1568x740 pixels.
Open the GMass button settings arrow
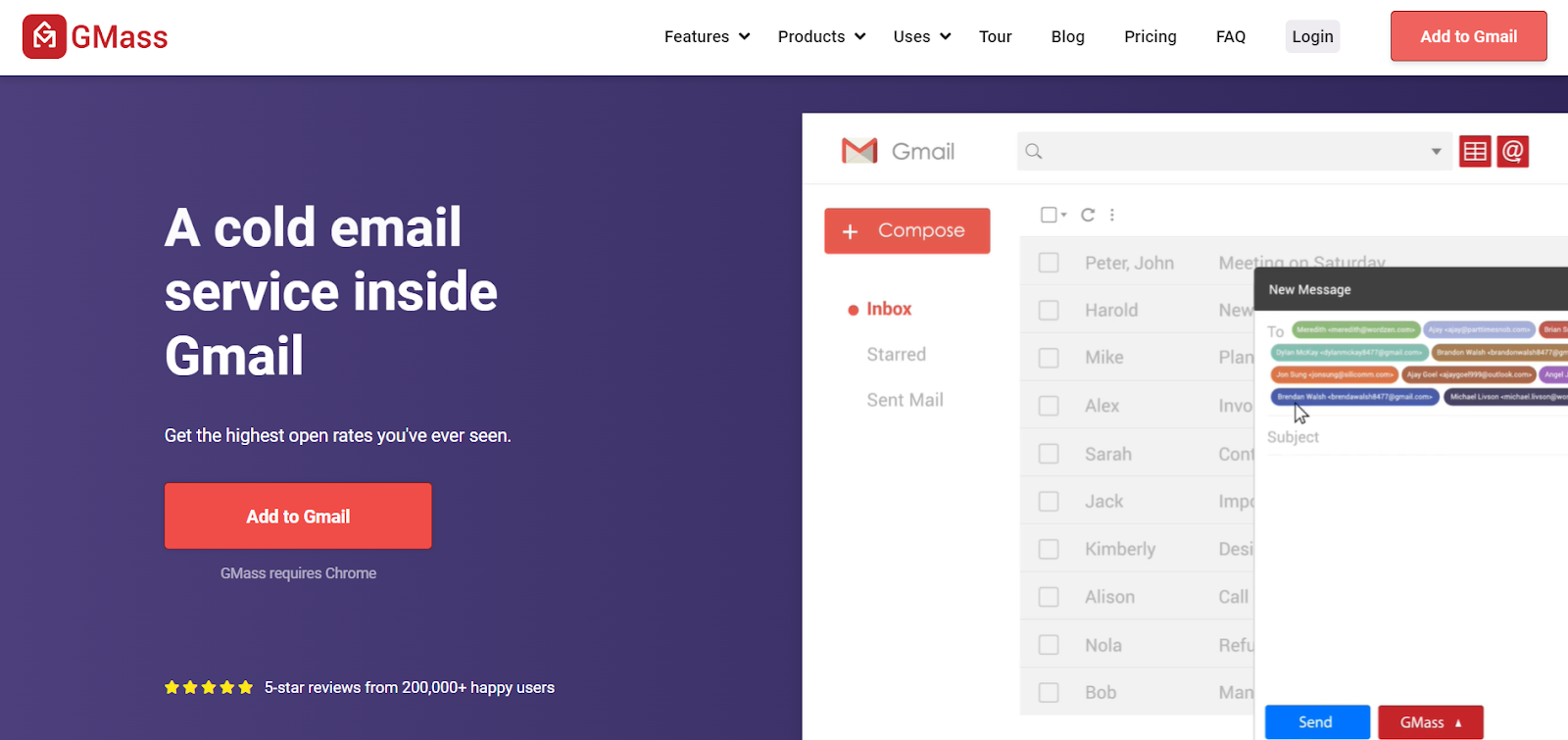[x=1458, y=722]
